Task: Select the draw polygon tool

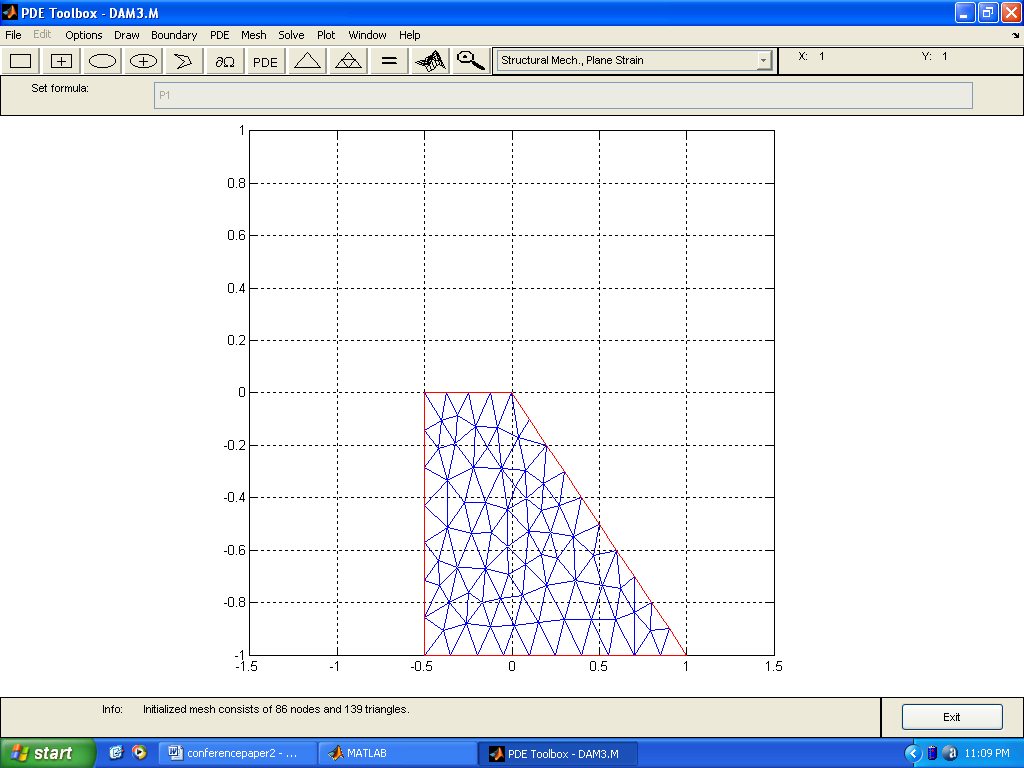Action: 183,61
